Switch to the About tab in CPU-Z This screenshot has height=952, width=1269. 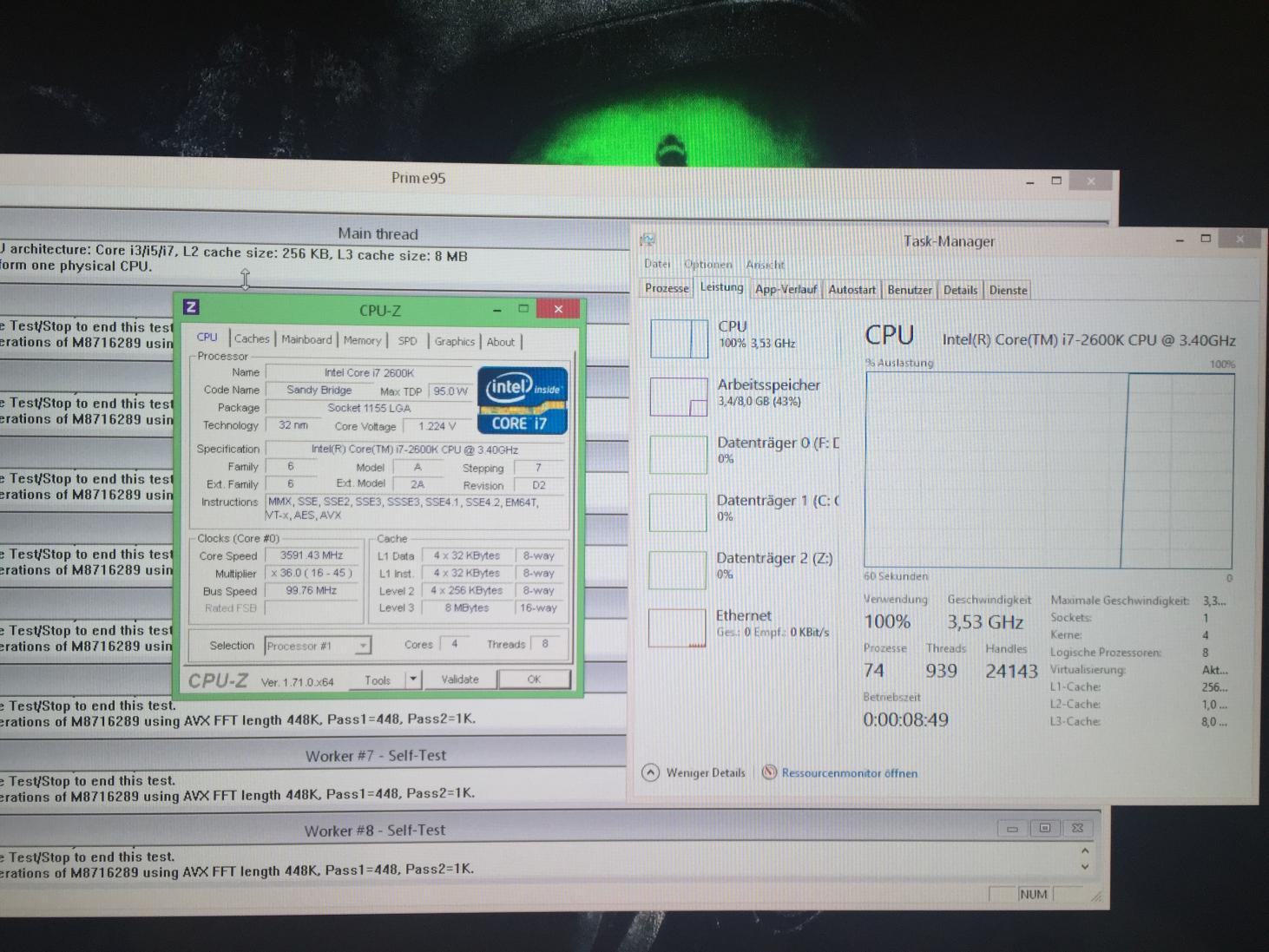(x=501, y=342)
